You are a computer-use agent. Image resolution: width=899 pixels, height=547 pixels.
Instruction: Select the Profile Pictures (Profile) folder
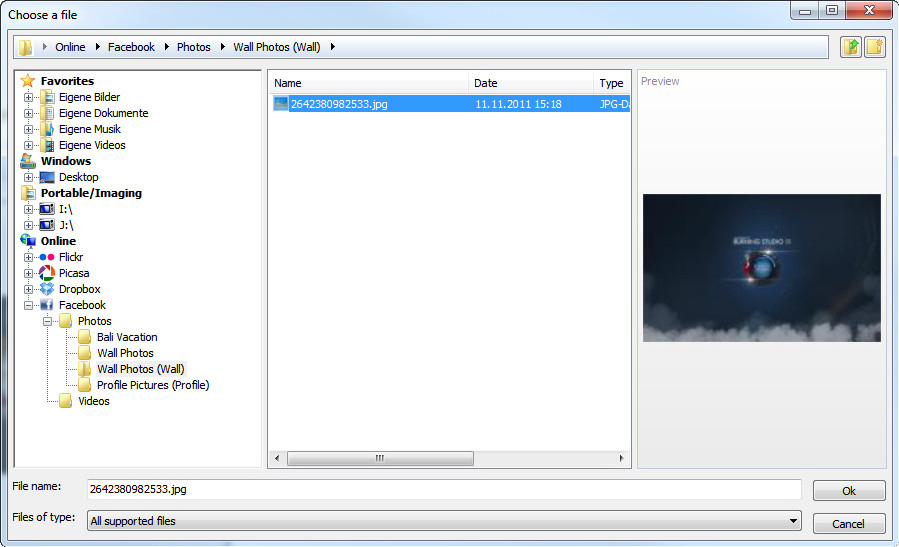click(x=152, y=385)
